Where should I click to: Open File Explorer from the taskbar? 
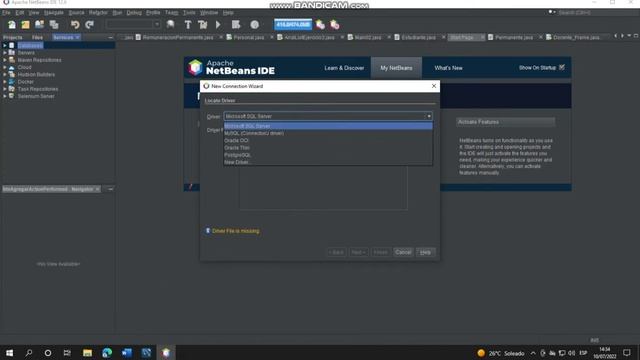point(87,353)
